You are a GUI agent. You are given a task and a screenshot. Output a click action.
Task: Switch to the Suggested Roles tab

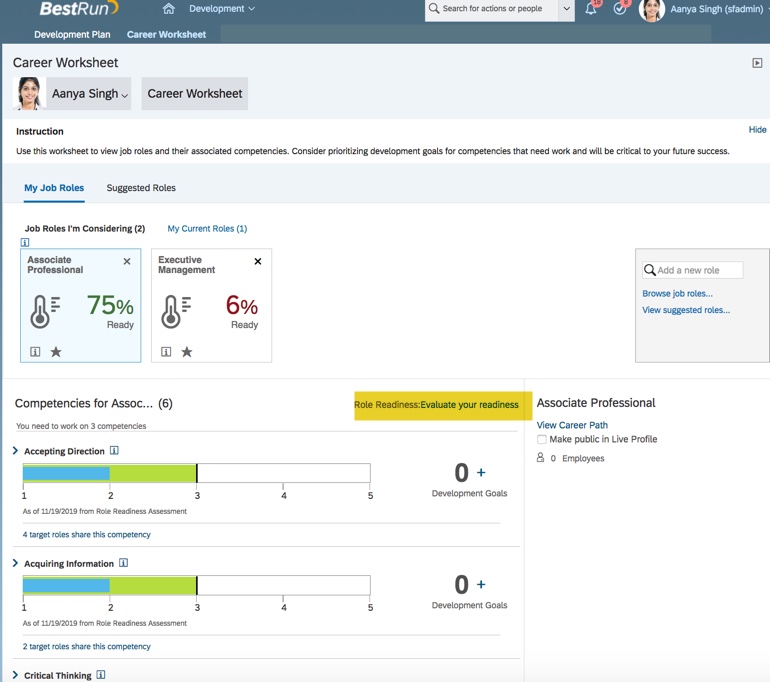(141, 188)
